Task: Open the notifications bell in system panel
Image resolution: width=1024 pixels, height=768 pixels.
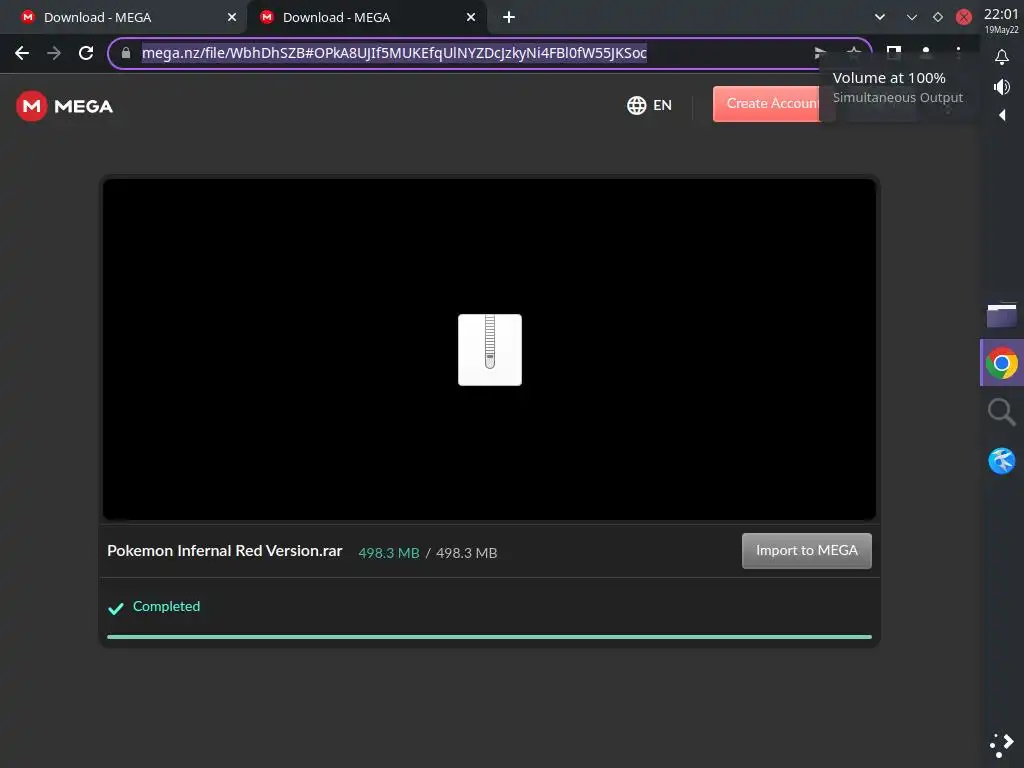Action: click(1002, 57)
